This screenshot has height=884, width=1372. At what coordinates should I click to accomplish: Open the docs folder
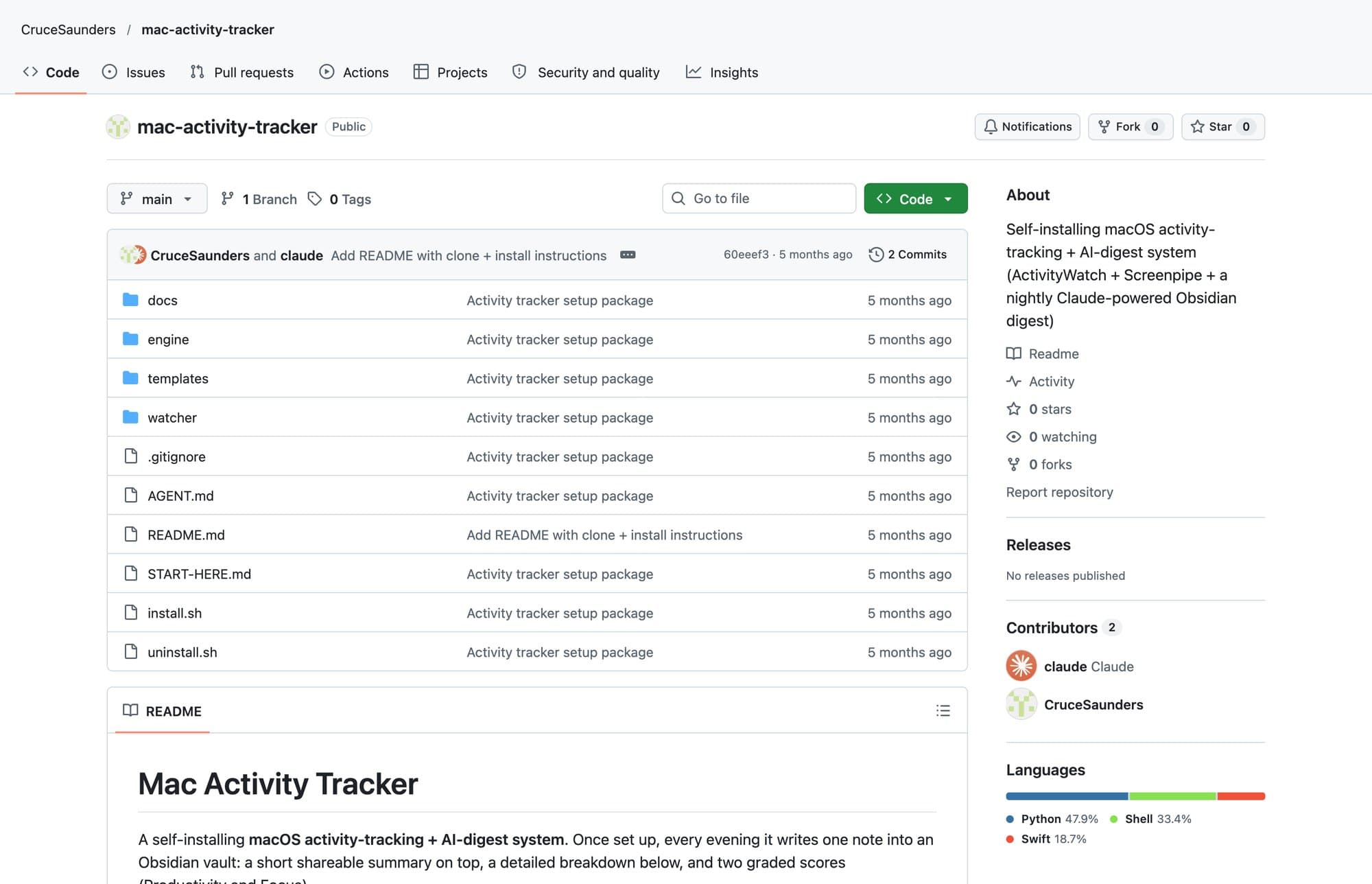(162, 300)
